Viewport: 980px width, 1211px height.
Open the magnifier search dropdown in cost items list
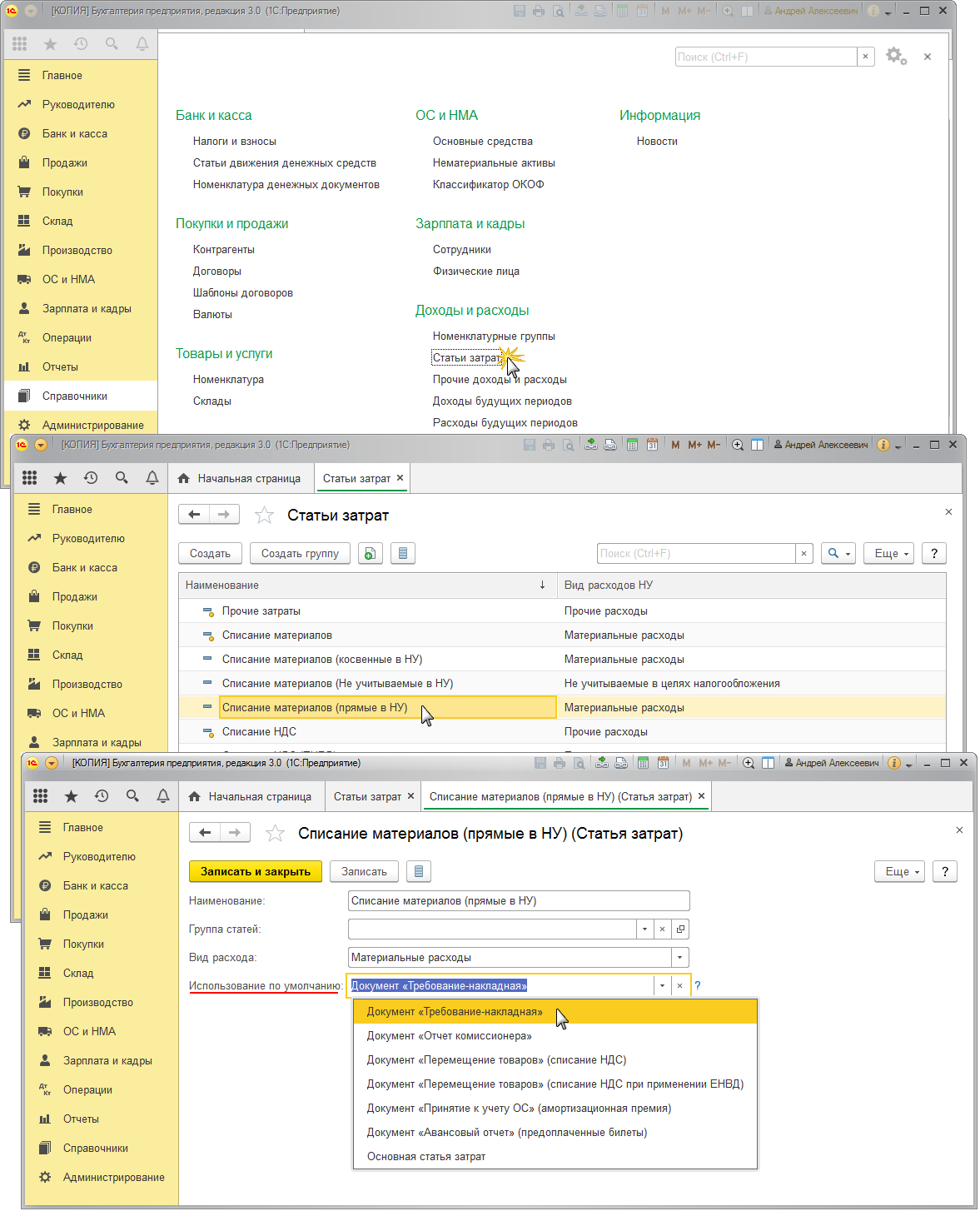tap(838, 554)
